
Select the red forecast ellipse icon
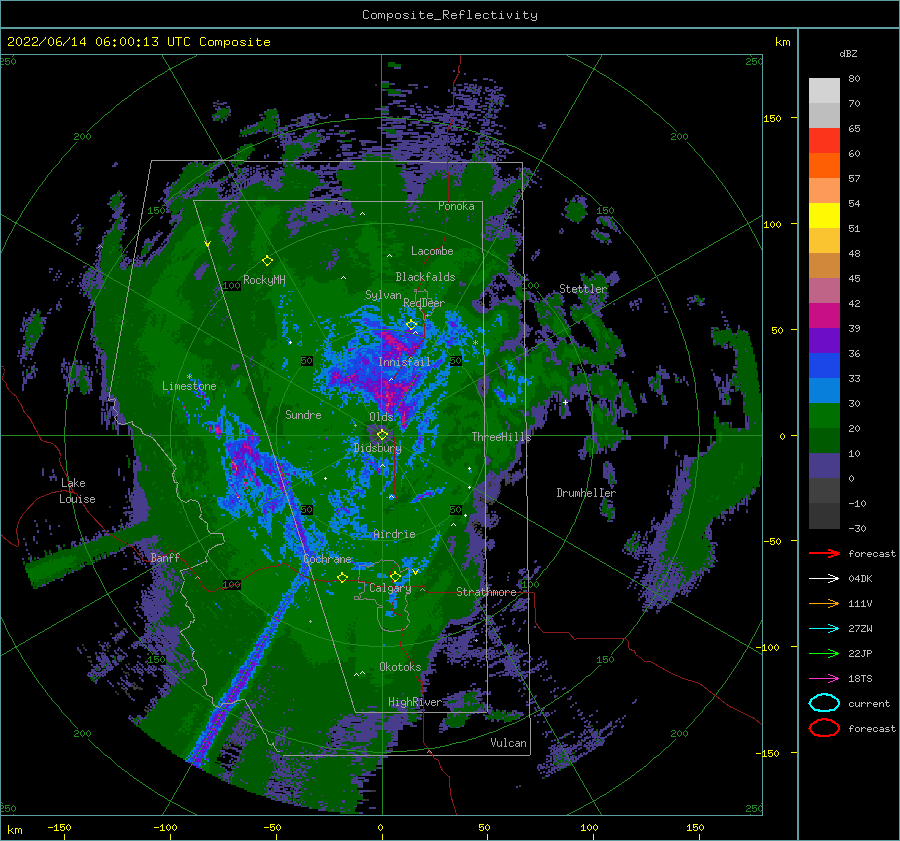click(824, 728)
